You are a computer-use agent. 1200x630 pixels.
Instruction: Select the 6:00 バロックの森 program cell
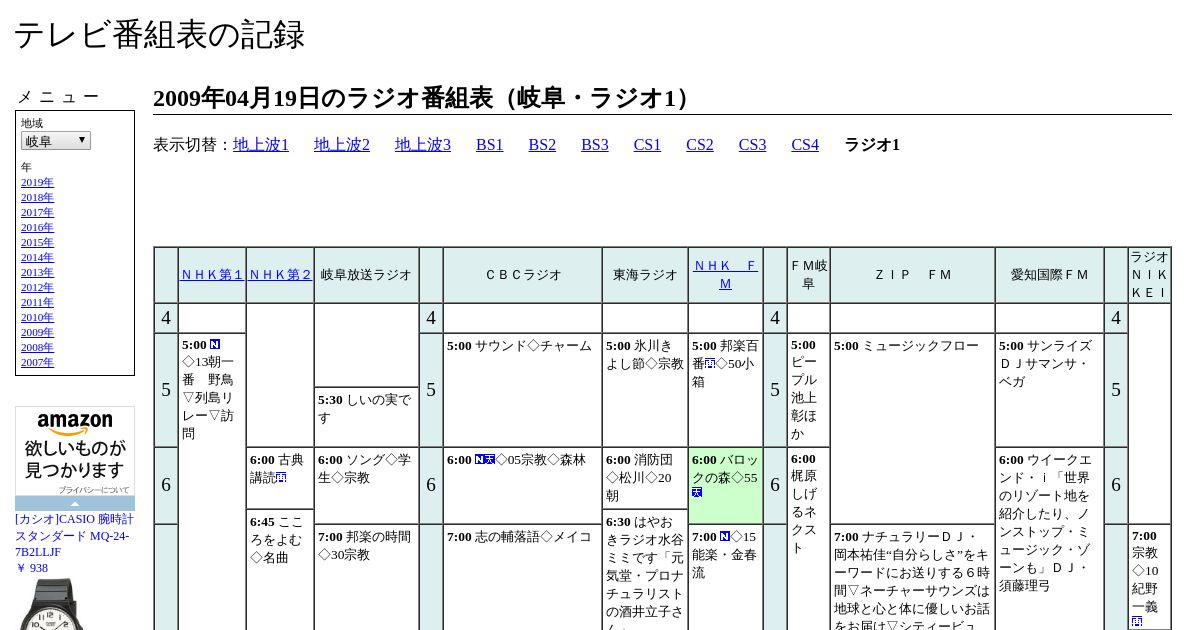(x=725, y=485)
